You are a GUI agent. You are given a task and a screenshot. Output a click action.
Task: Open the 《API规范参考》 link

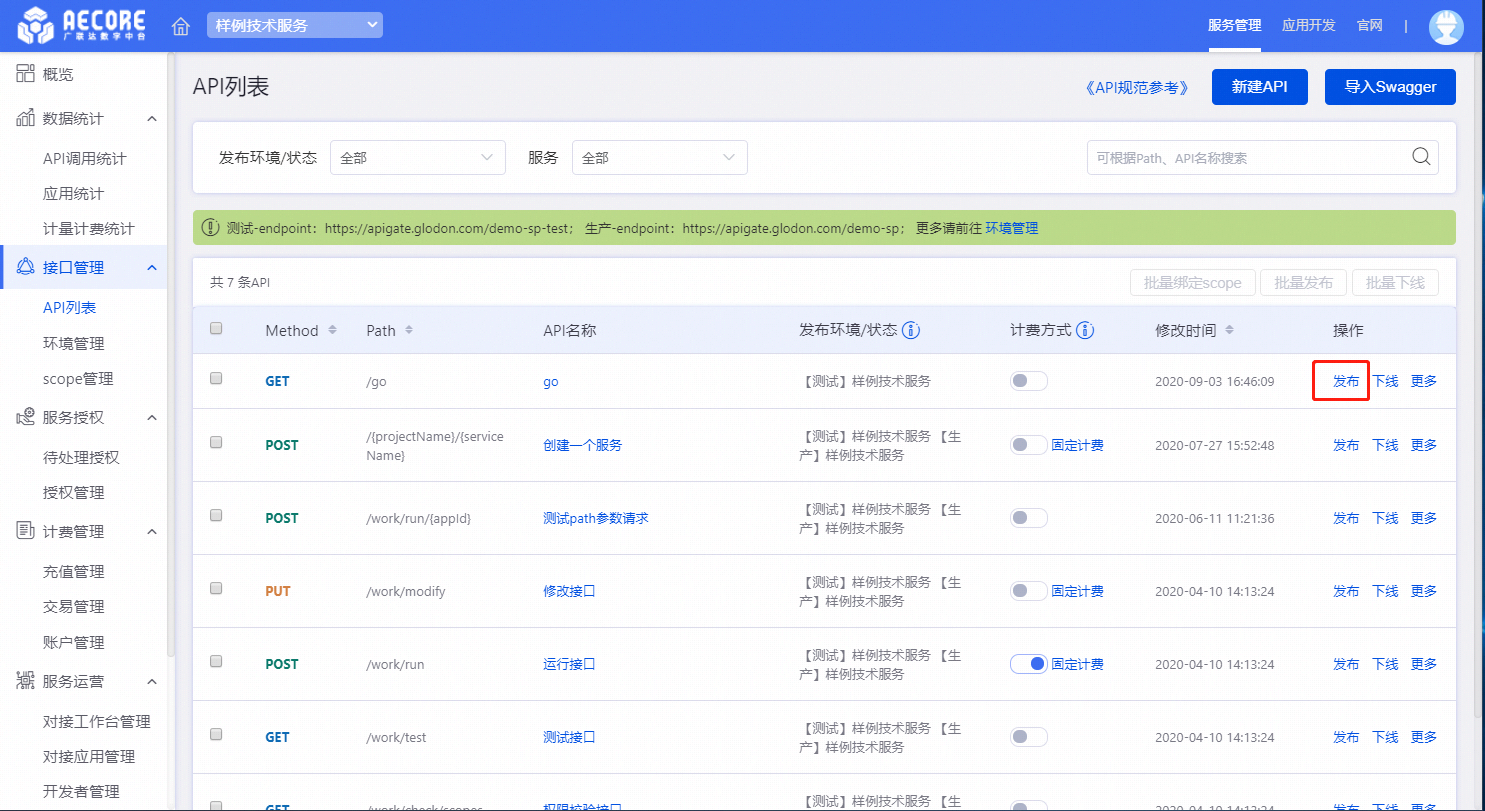pos(1138,88)
